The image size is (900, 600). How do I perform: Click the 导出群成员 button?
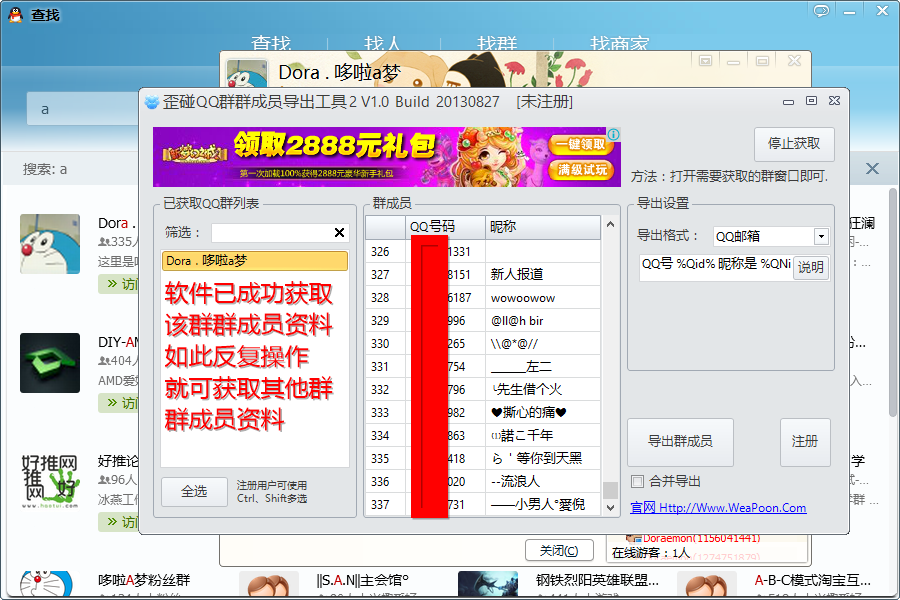click(679, 442)
